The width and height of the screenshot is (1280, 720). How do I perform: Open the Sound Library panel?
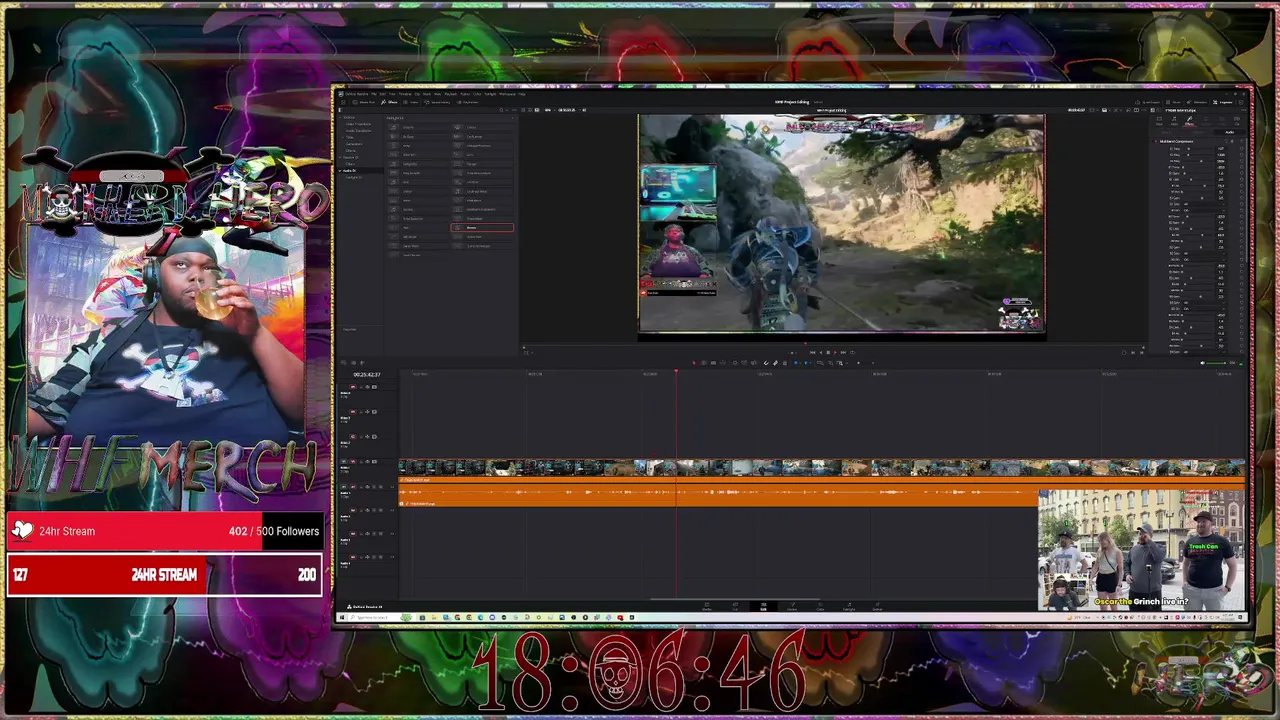pos(437,102)
